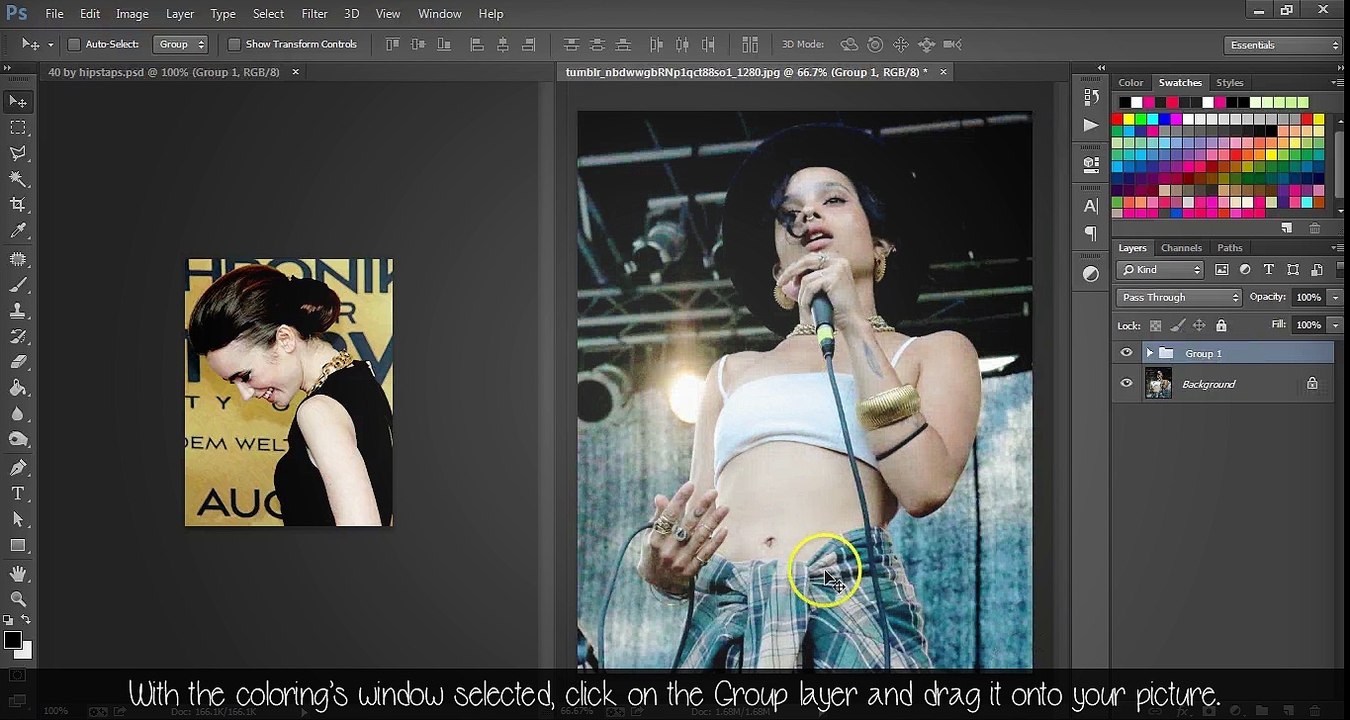This screenshot has height=720, width=1350.
Task: Align top edges in options bar
Action: pyautogui.click(x=392, y=44)
